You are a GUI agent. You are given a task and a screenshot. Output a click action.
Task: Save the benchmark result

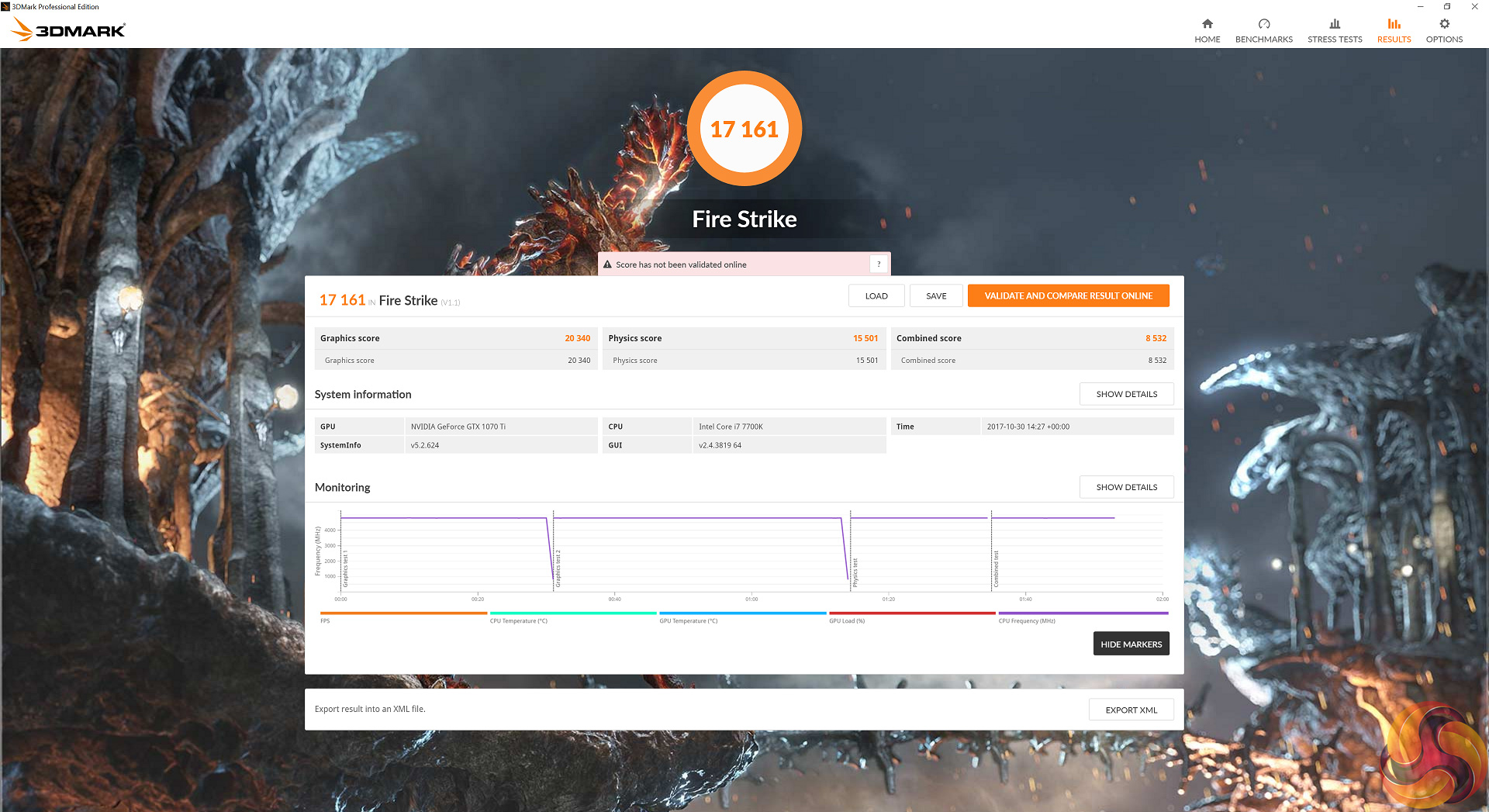click(x=936, y=295)
